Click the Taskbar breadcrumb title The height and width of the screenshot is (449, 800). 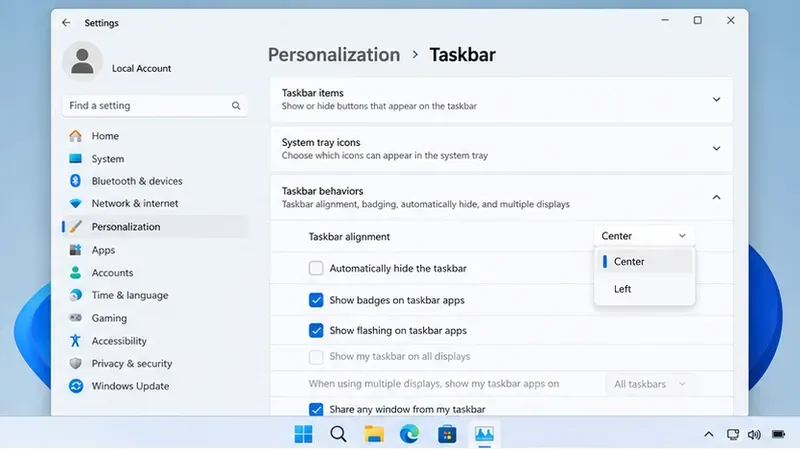coord(462,55)
